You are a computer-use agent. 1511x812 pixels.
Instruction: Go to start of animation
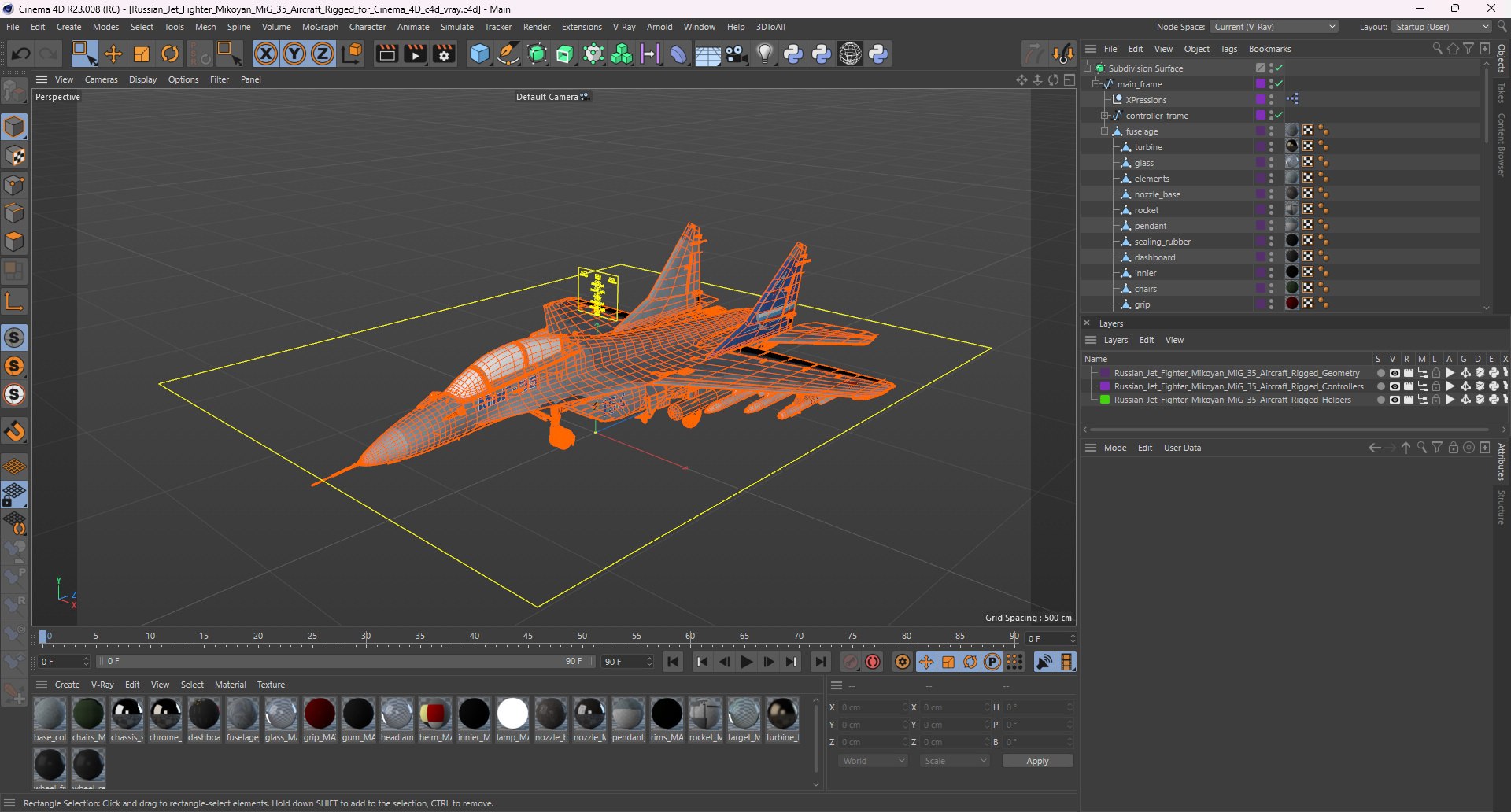(x=673, y=662)
